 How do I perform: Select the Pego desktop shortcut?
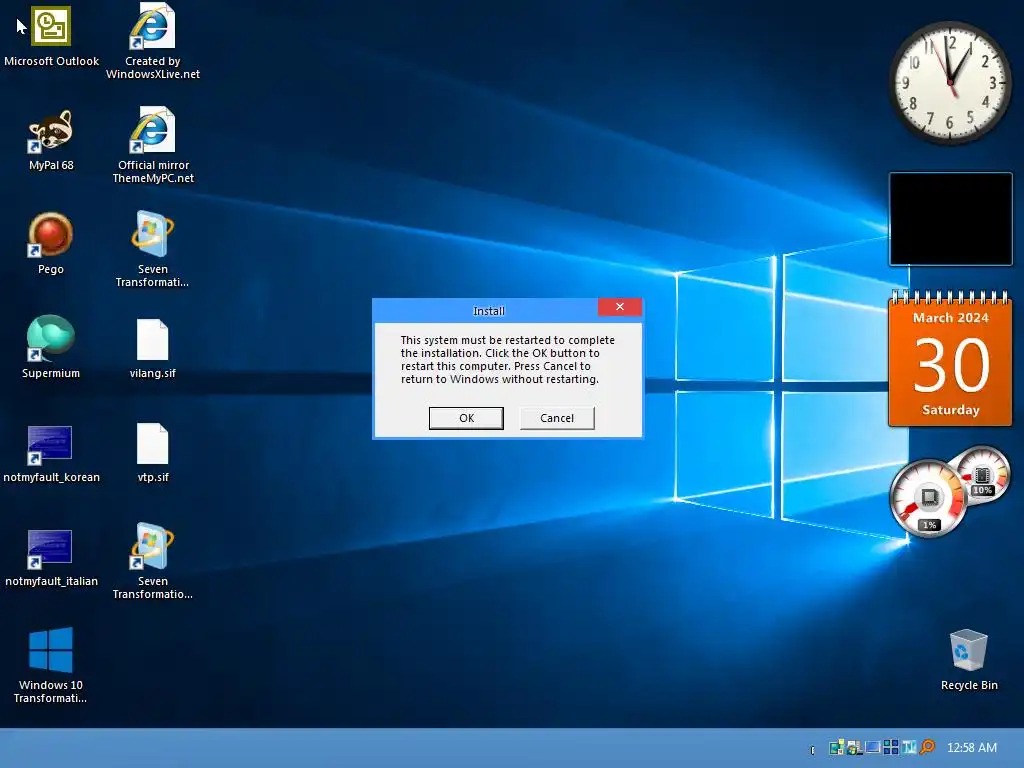[x=51, y=244]
